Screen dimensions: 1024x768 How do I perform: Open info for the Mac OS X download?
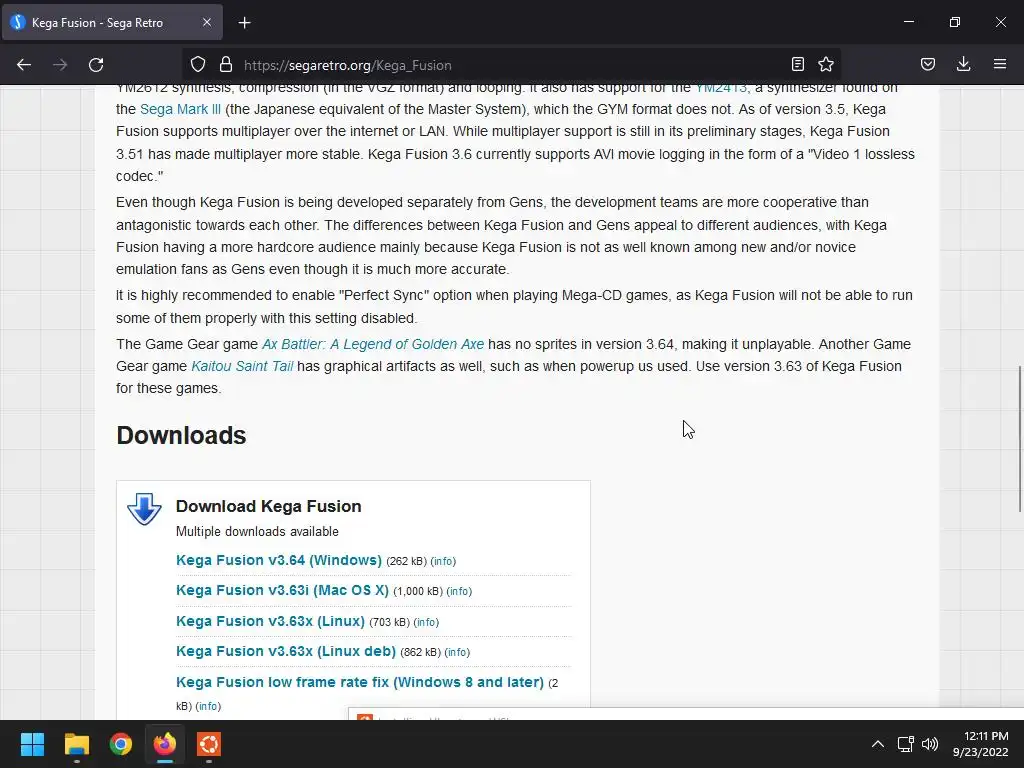(459, 592)
